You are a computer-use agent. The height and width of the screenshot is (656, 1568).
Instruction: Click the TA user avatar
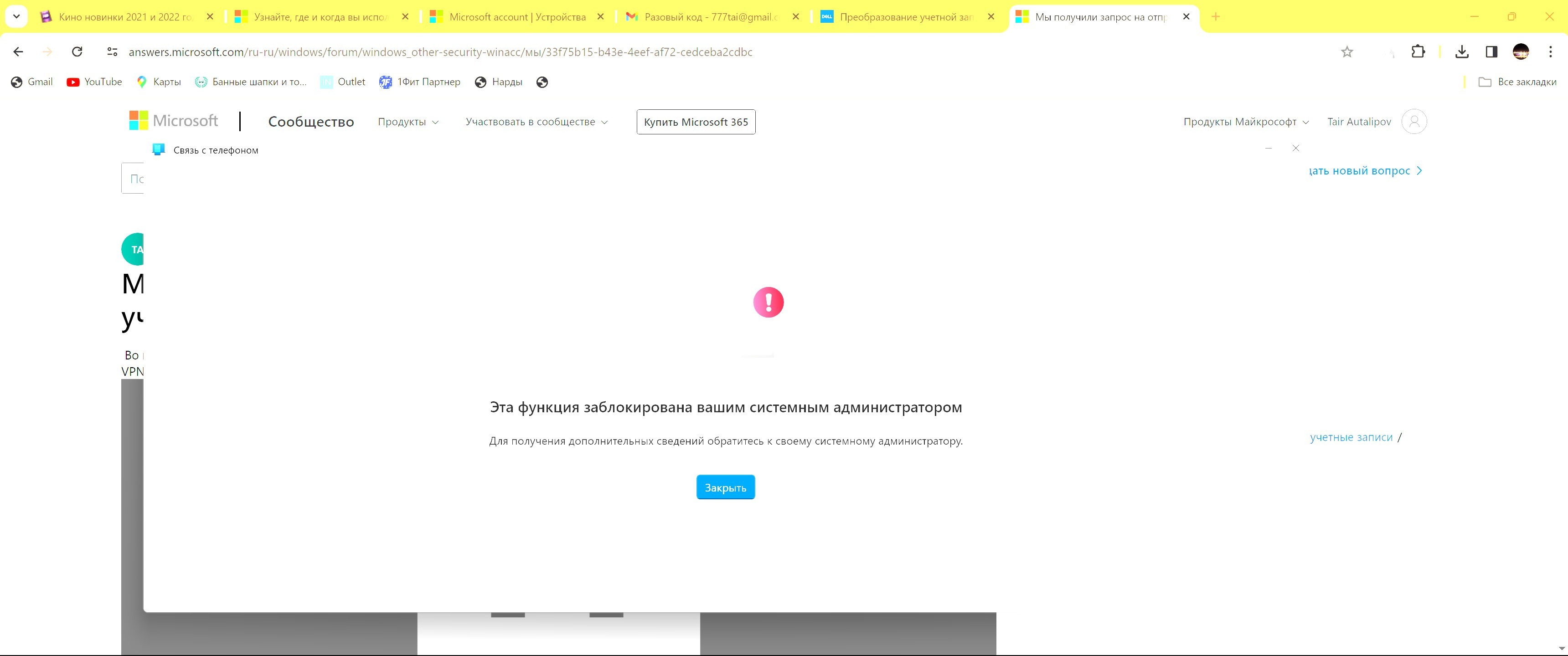click(133, 249)
